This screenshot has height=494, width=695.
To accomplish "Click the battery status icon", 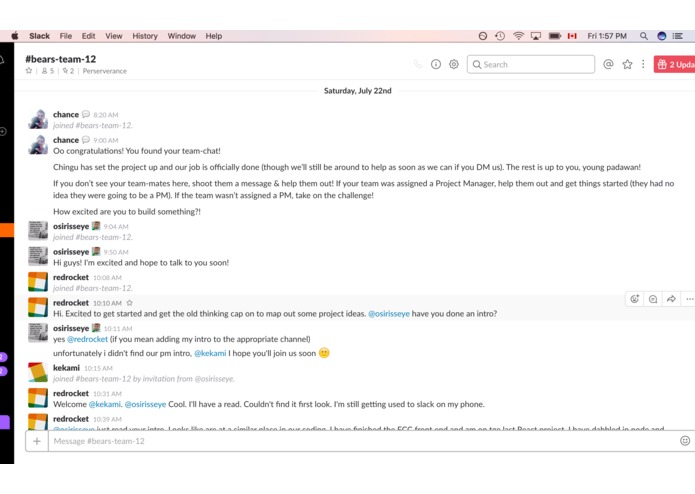I will point(554,36).
